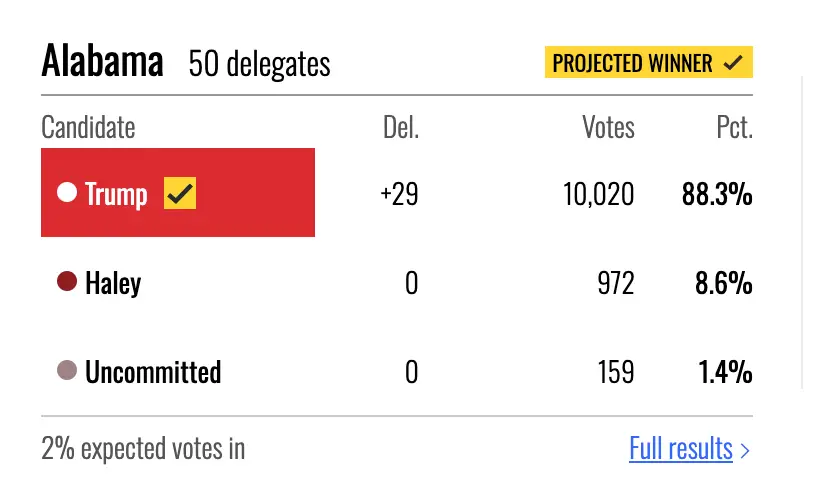
Task: Select the Trump candidate row name
Action: click(116, 195)
